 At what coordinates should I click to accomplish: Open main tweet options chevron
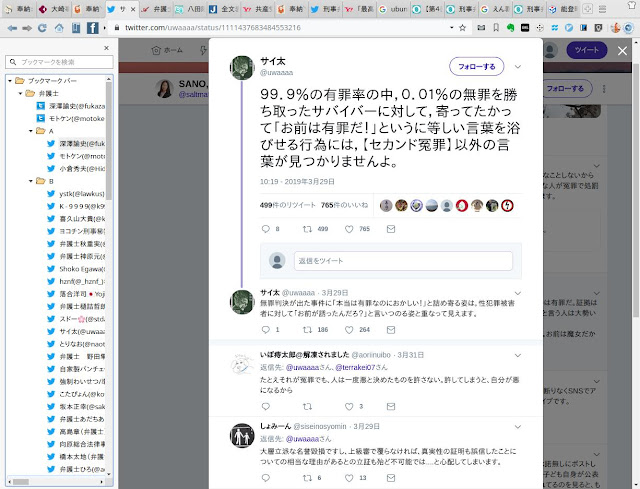click(x=518, y=67)
